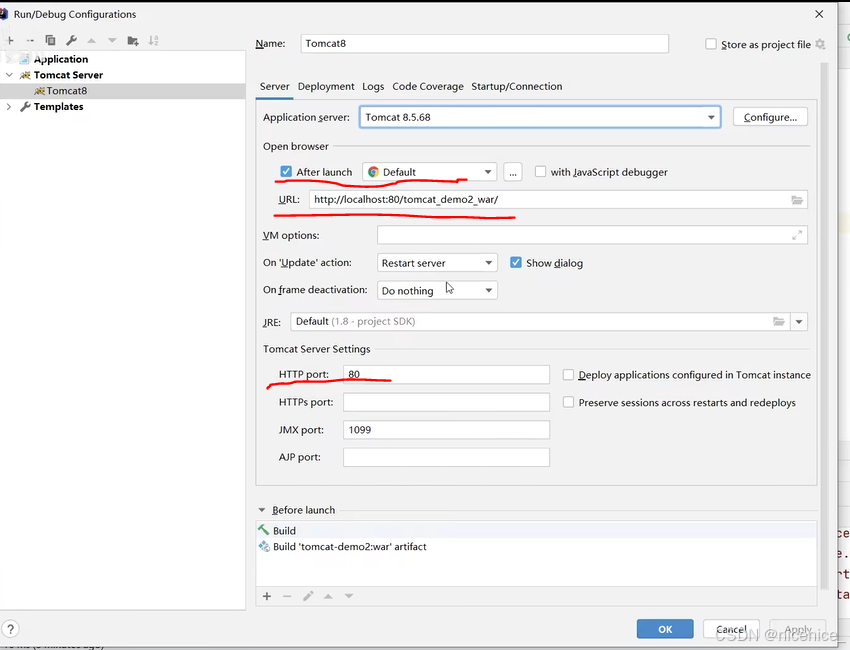The width and height of the screenshot is (850, 650).
Task: Switch to the Startup/Connection tab
Action: 517,86
